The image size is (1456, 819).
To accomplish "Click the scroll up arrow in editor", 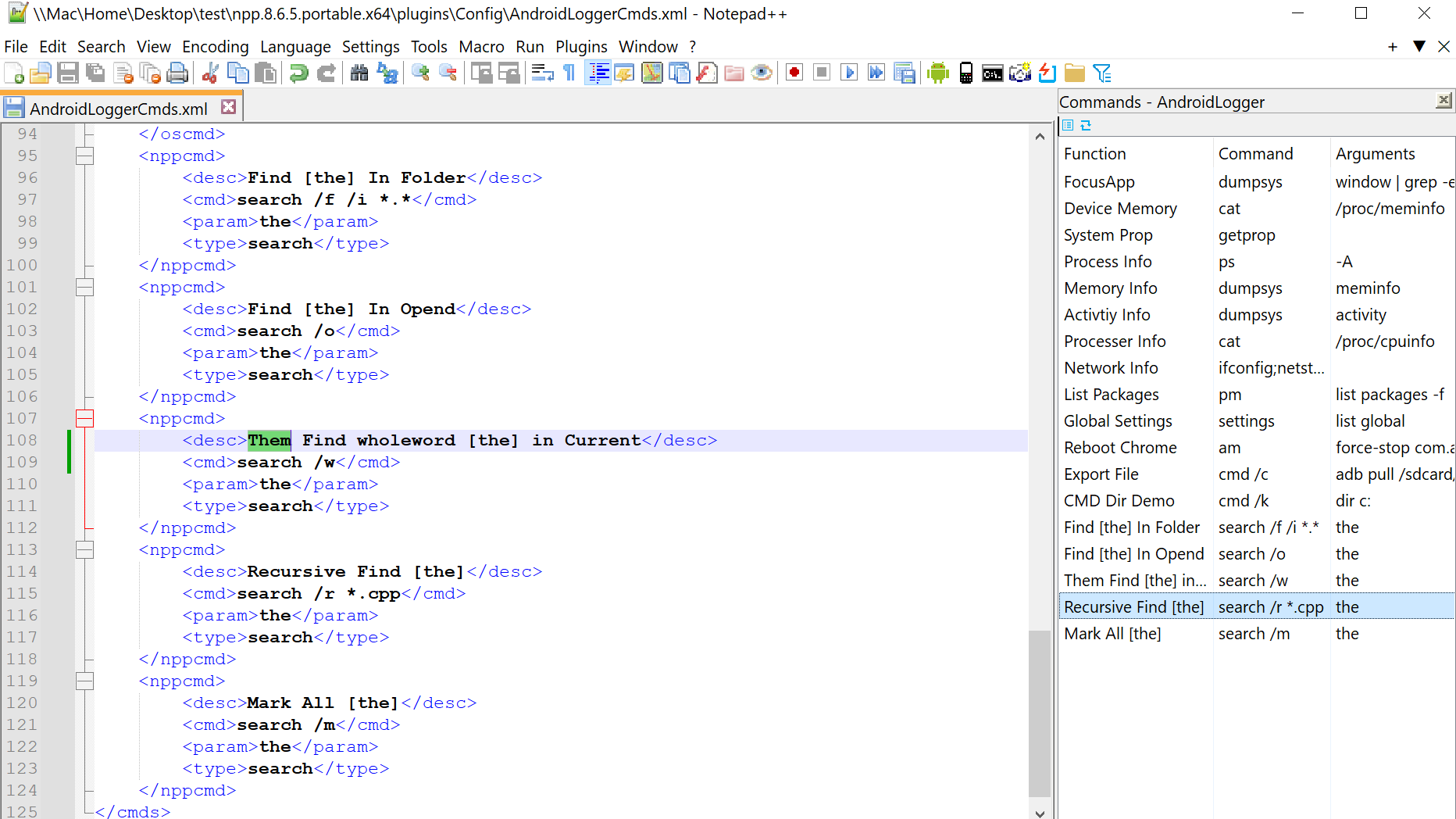I will [1040, 136].
